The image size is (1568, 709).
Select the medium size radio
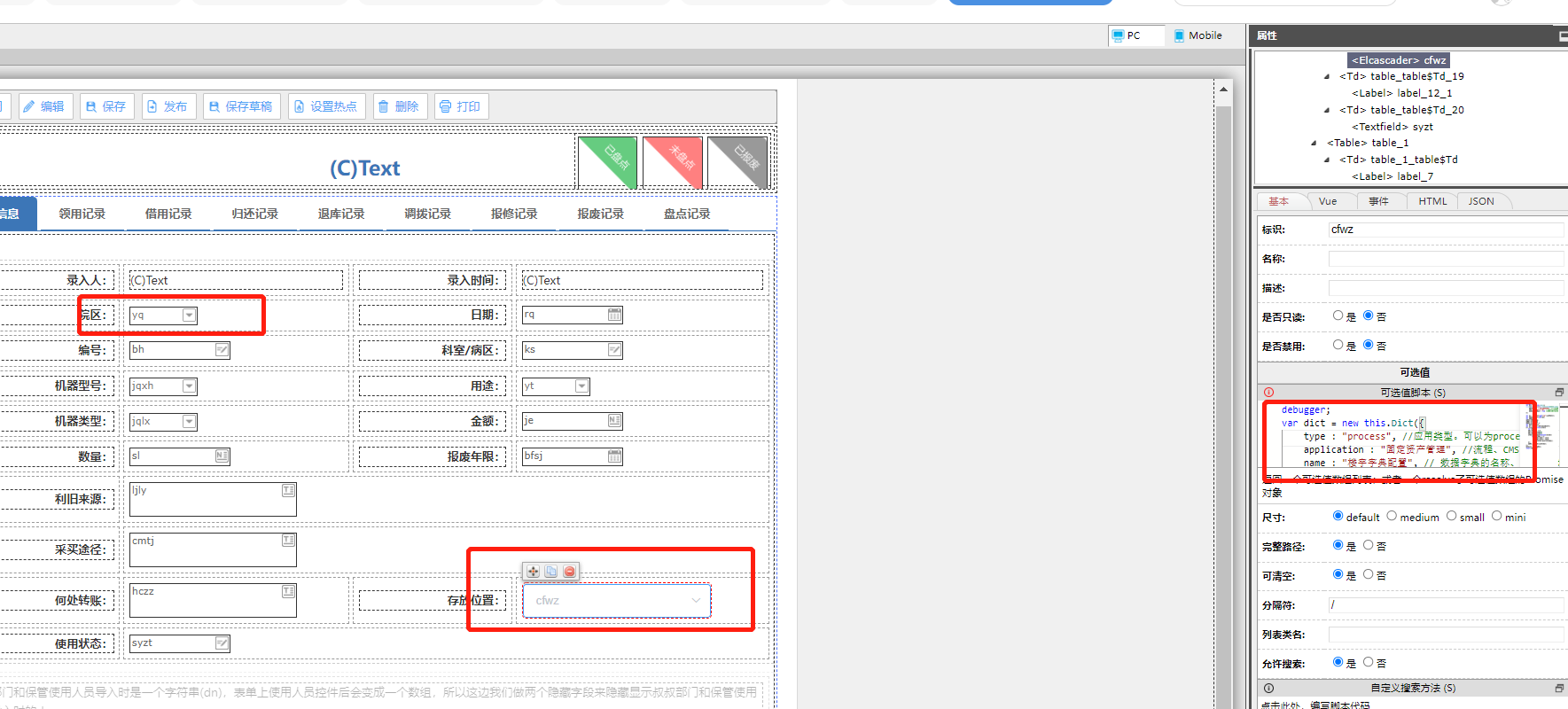click(x=1392, y=516)
